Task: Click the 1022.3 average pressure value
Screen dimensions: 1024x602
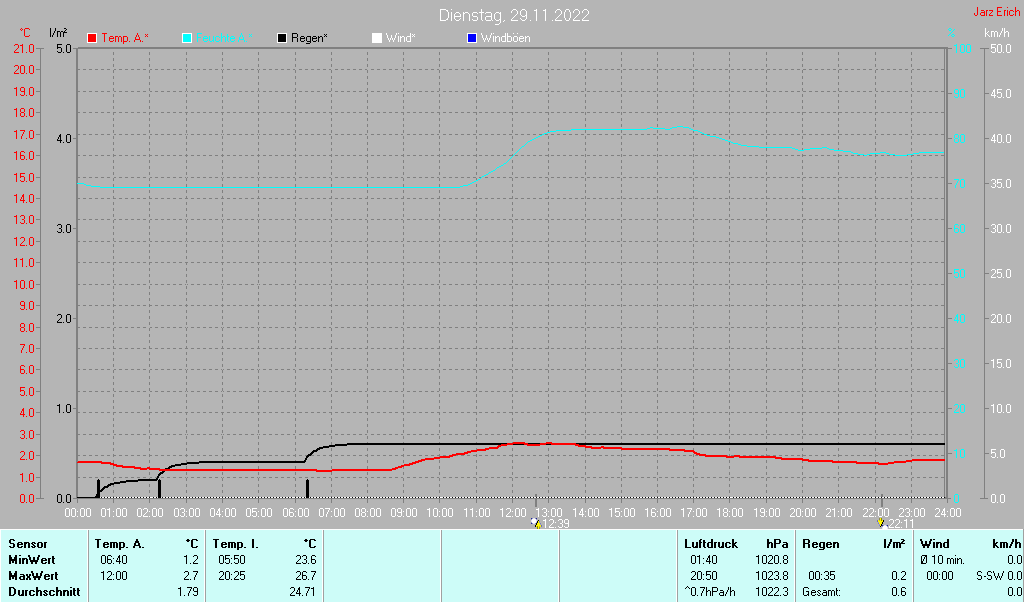Action: click(x=772, y=592)
